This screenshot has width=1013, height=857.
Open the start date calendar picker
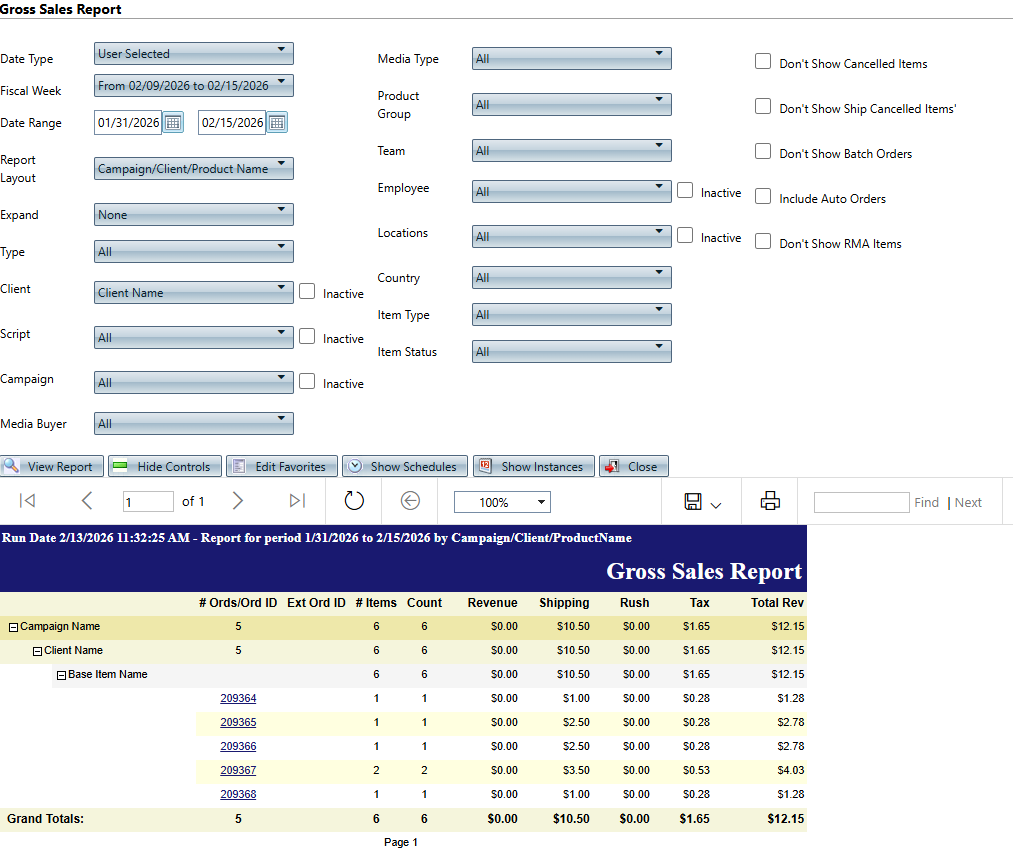[173, 123]
